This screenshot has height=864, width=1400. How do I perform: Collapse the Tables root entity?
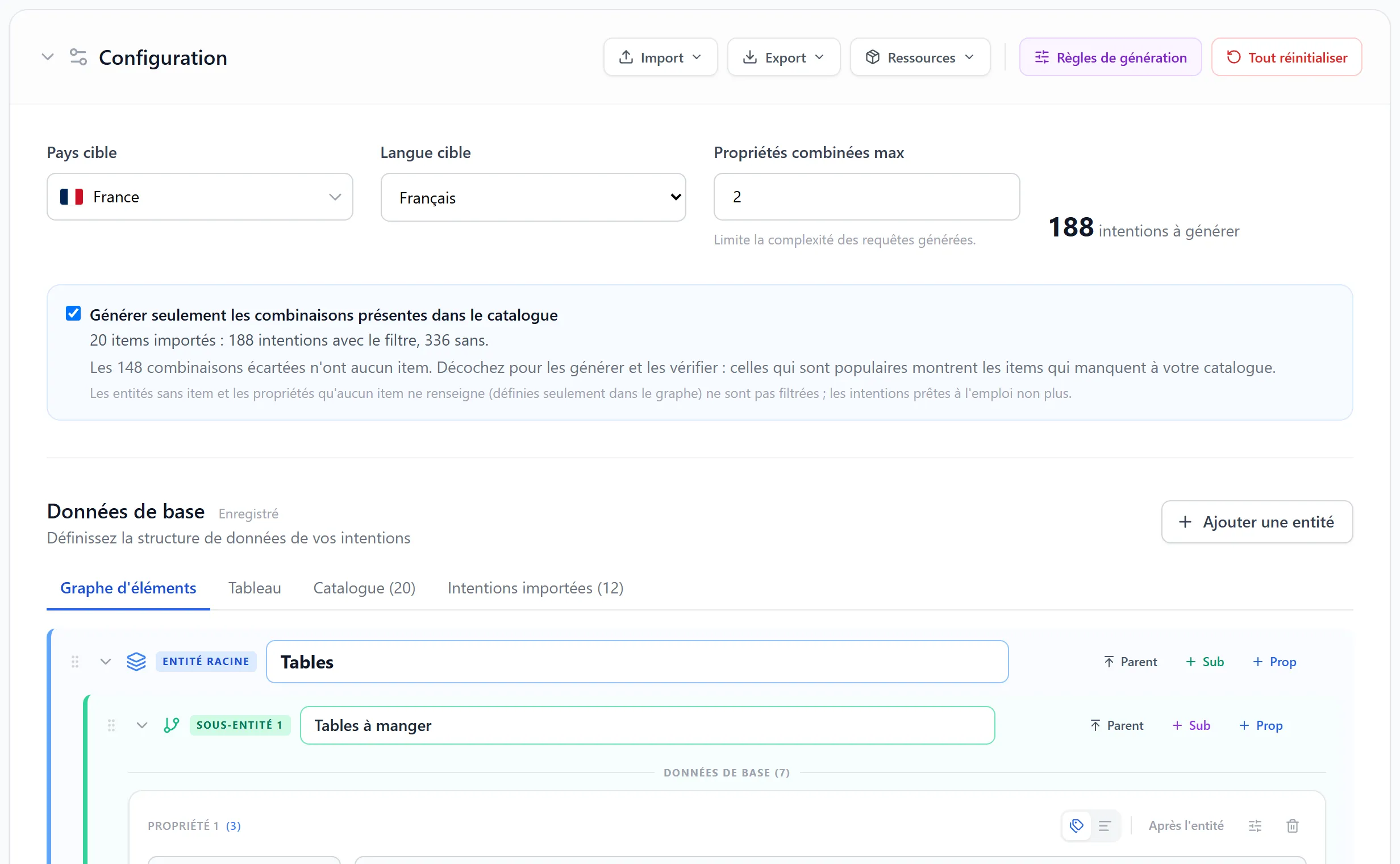pos(105,661)
